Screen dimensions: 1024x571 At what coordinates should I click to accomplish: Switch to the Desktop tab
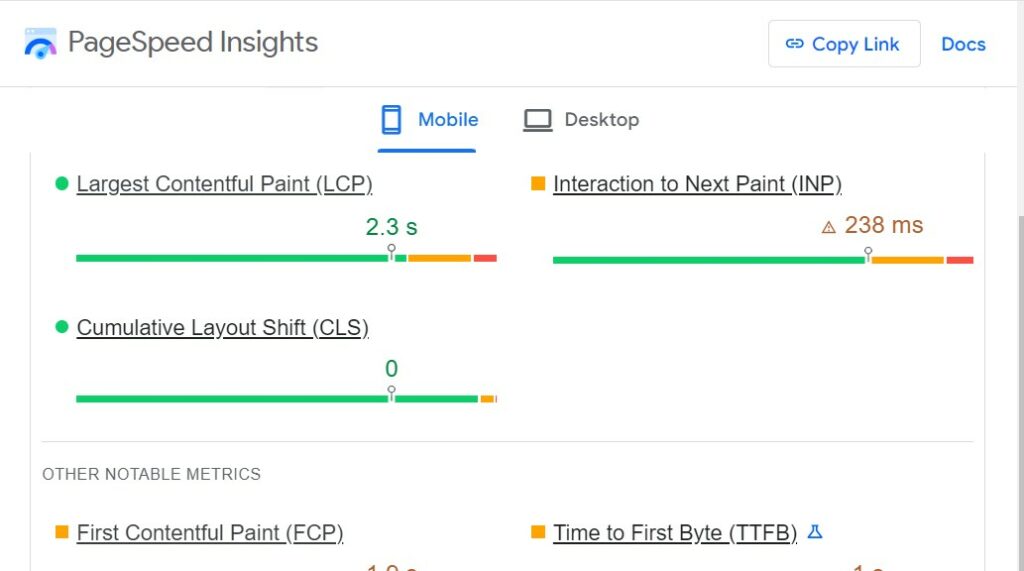(x=581, y=120)
